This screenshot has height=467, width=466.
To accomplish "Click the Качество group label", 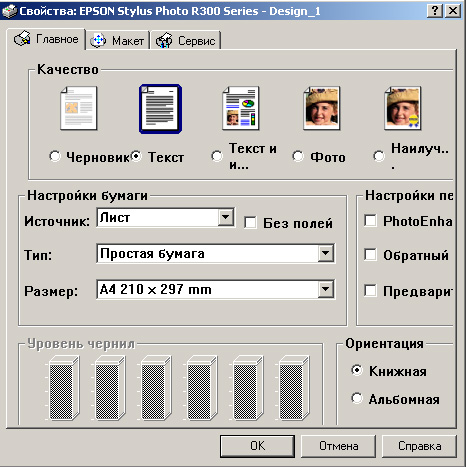I will [68, 69].
